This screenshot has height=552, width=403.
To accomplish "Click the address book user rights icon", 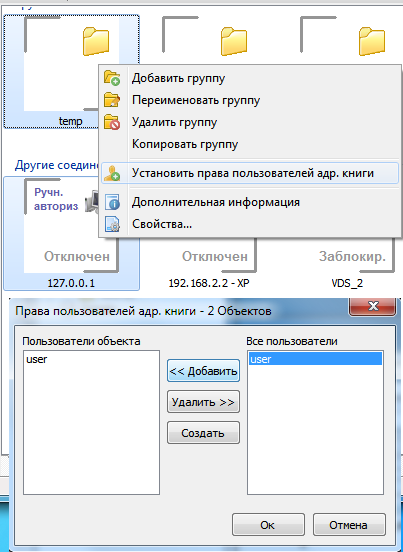I will click(112, 174).
